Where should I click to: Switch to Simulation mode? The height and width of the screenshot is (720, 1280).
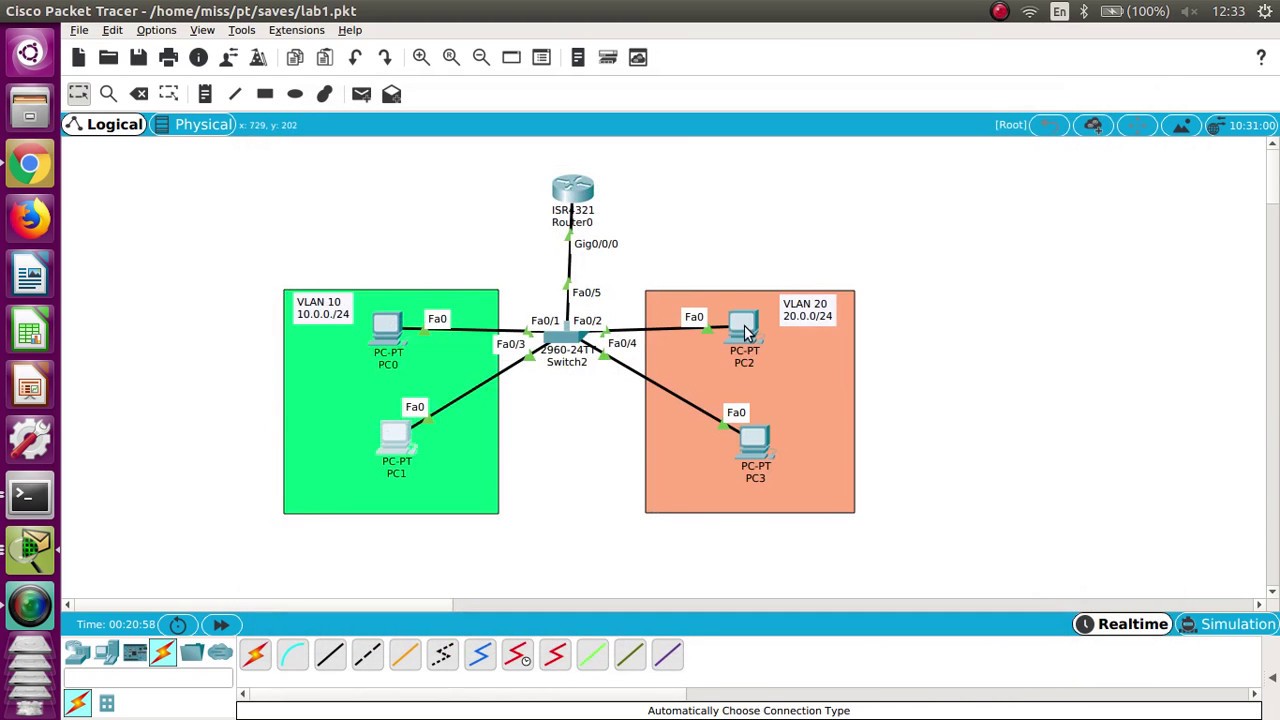(1227, 624)
